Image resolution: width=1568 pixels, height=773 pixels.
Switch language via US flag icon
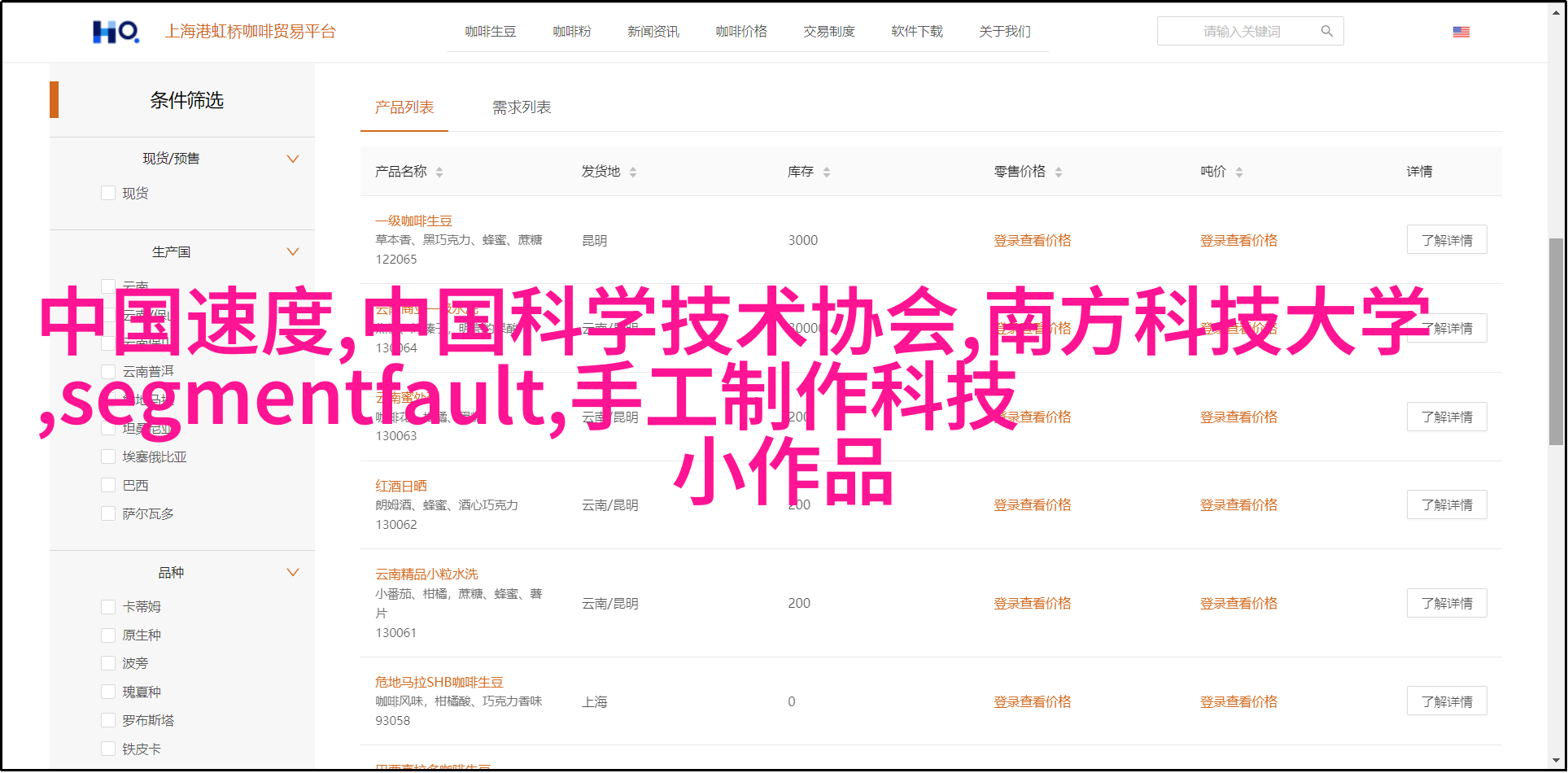click(x=1461, y=32)
